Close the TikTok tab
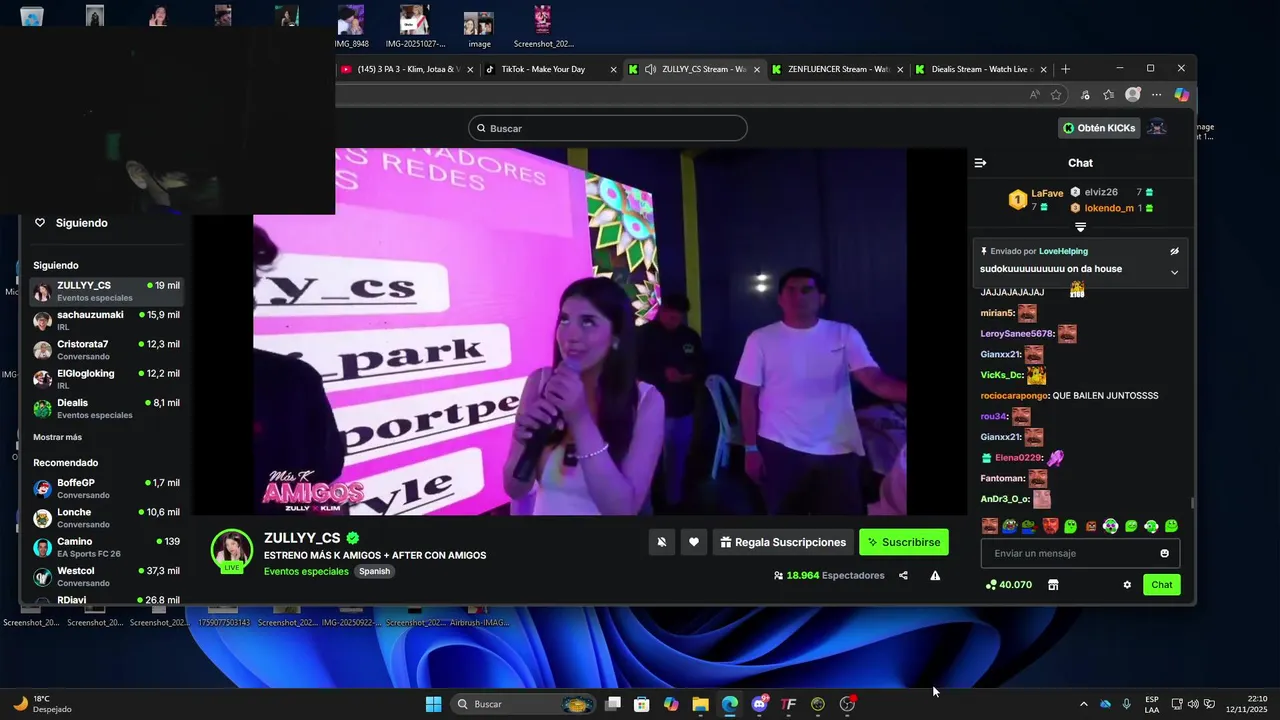 pos(613,70)
